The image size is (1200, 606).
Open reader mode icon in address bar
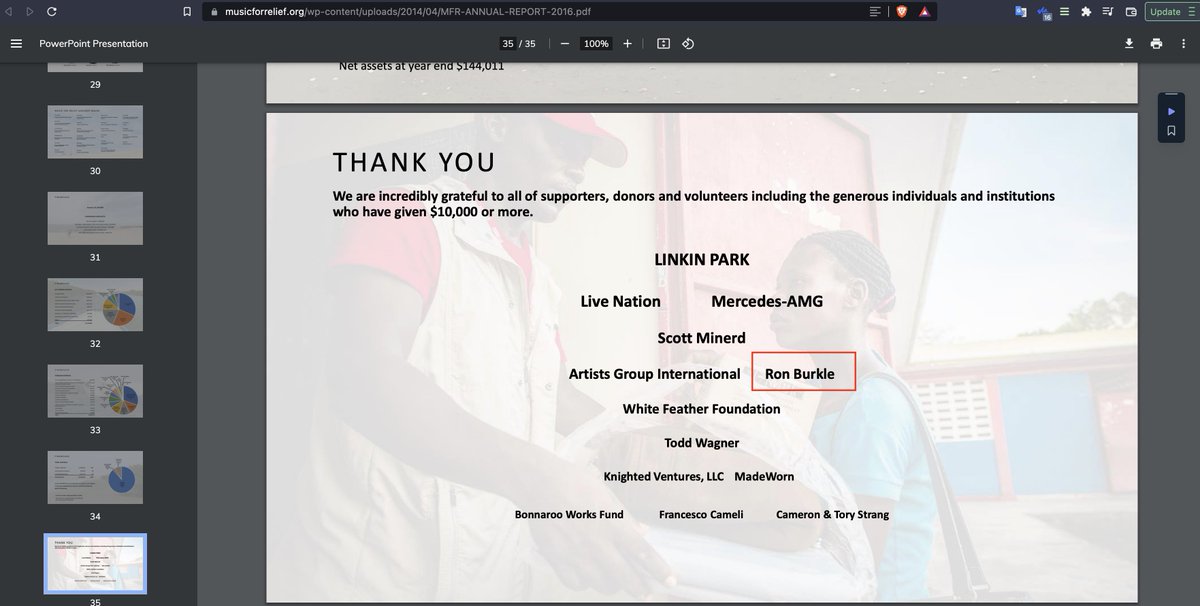[876, 12]
